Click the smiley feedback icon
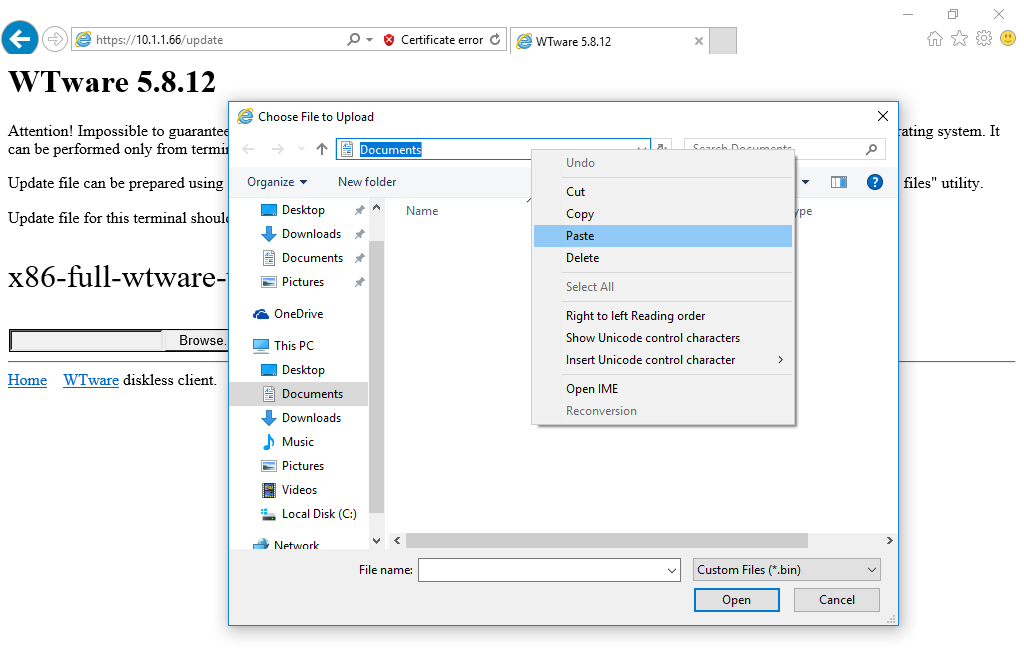The image size is (1024, 672). pyautogui.click(x=1009, y=37)
